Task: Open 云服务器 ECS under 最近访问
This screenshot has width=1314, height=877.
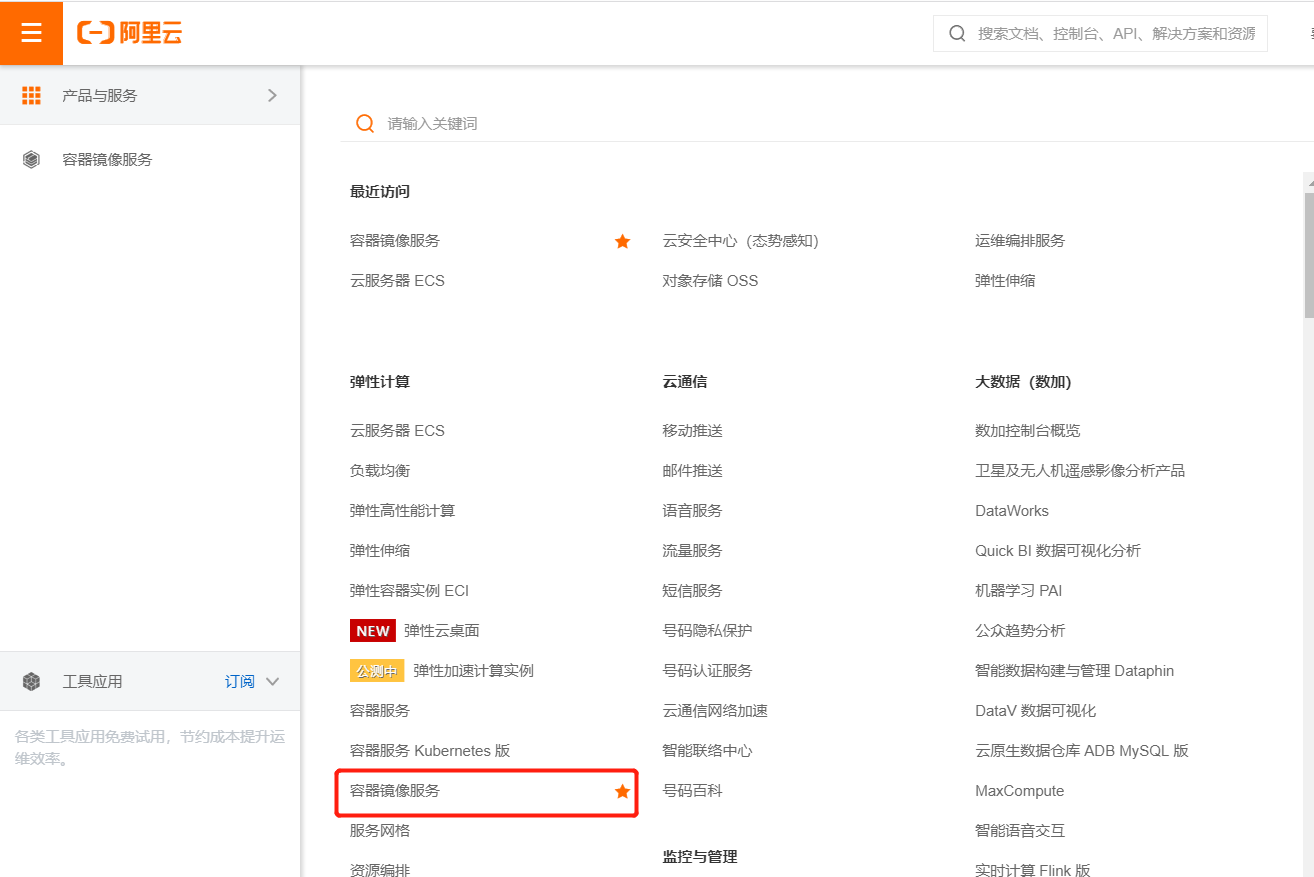Action: point(397,281)
